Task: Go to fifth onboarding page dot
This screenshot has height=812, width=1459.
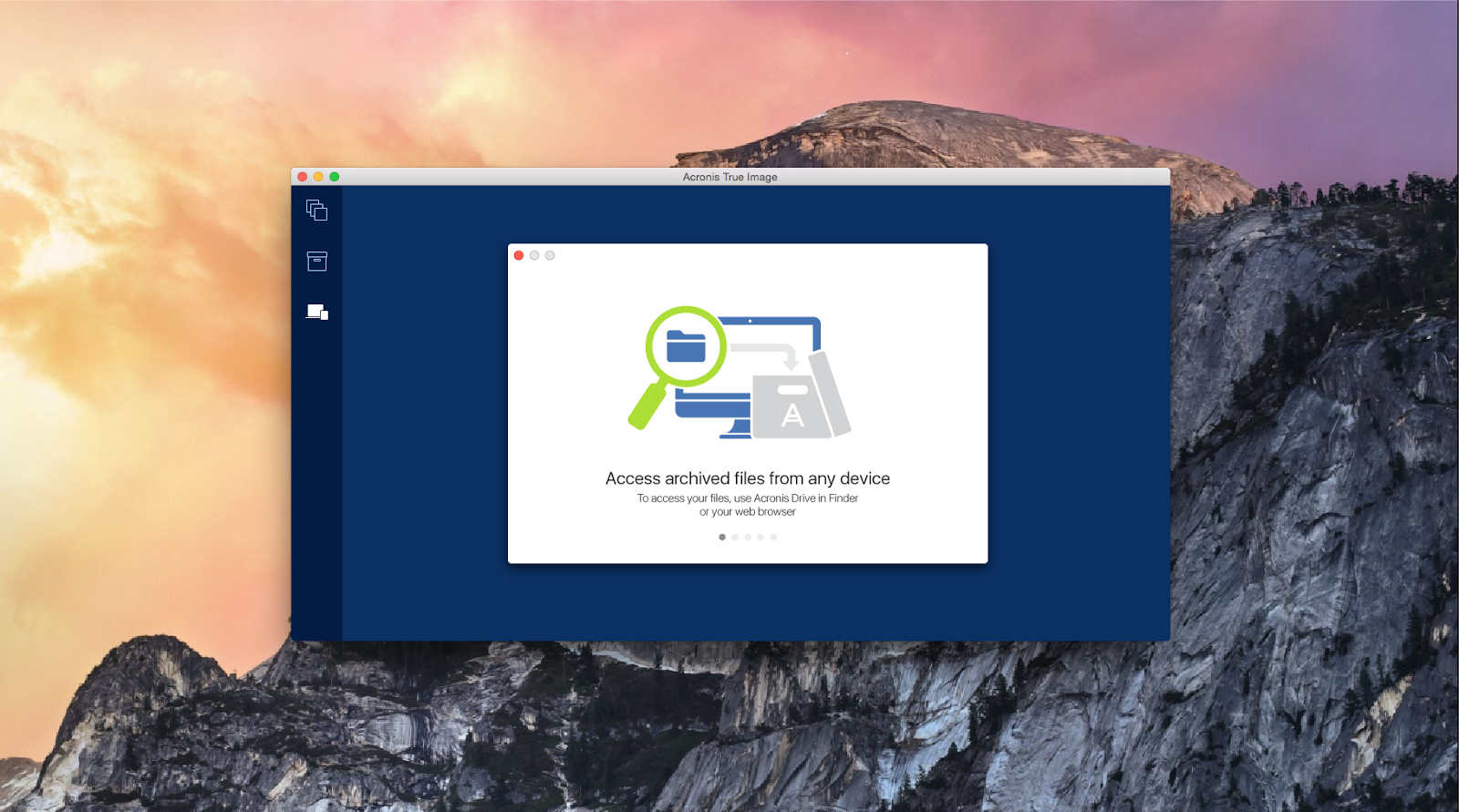Action: pos(773,537)
